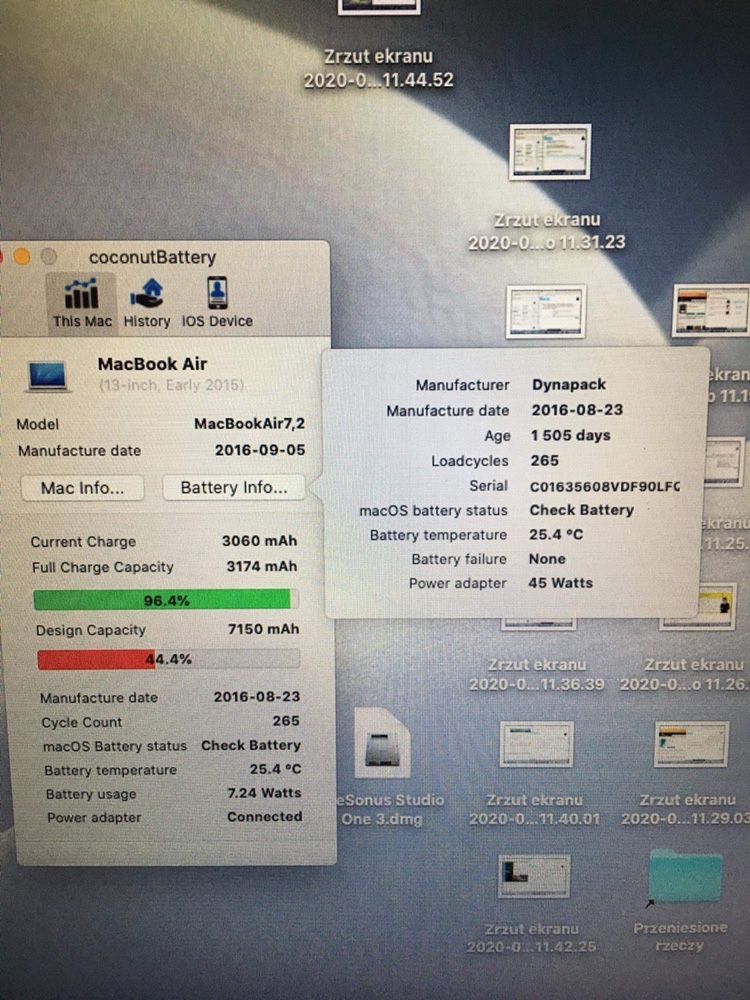Click the 1 505 days age value

571,436
